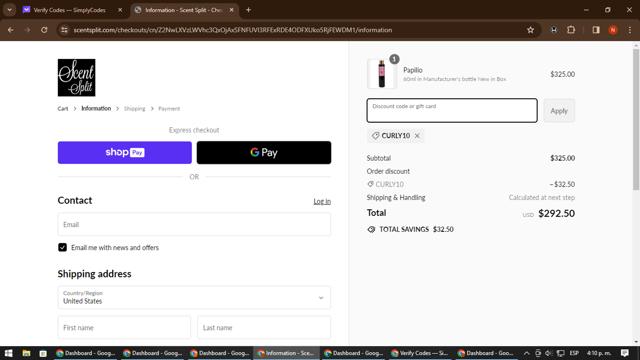Viewport: 640px width, 360px height.
Task: Switch to Verify Codes taskbar window
Action: coord(420,353)
